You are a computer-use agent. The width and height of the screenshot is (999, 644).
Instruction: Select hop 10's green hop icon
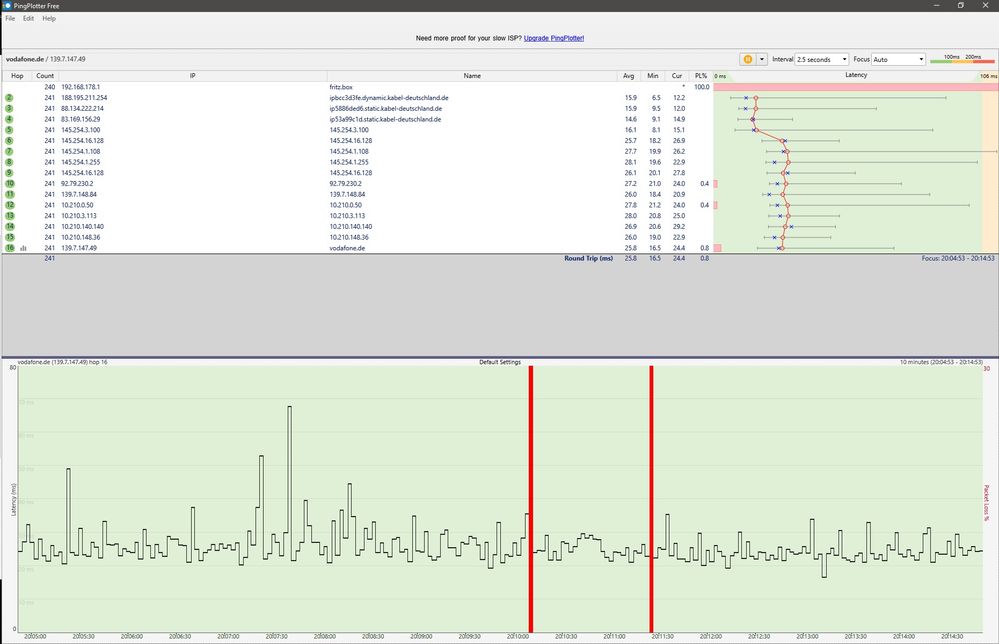click(x=8, y=184)
